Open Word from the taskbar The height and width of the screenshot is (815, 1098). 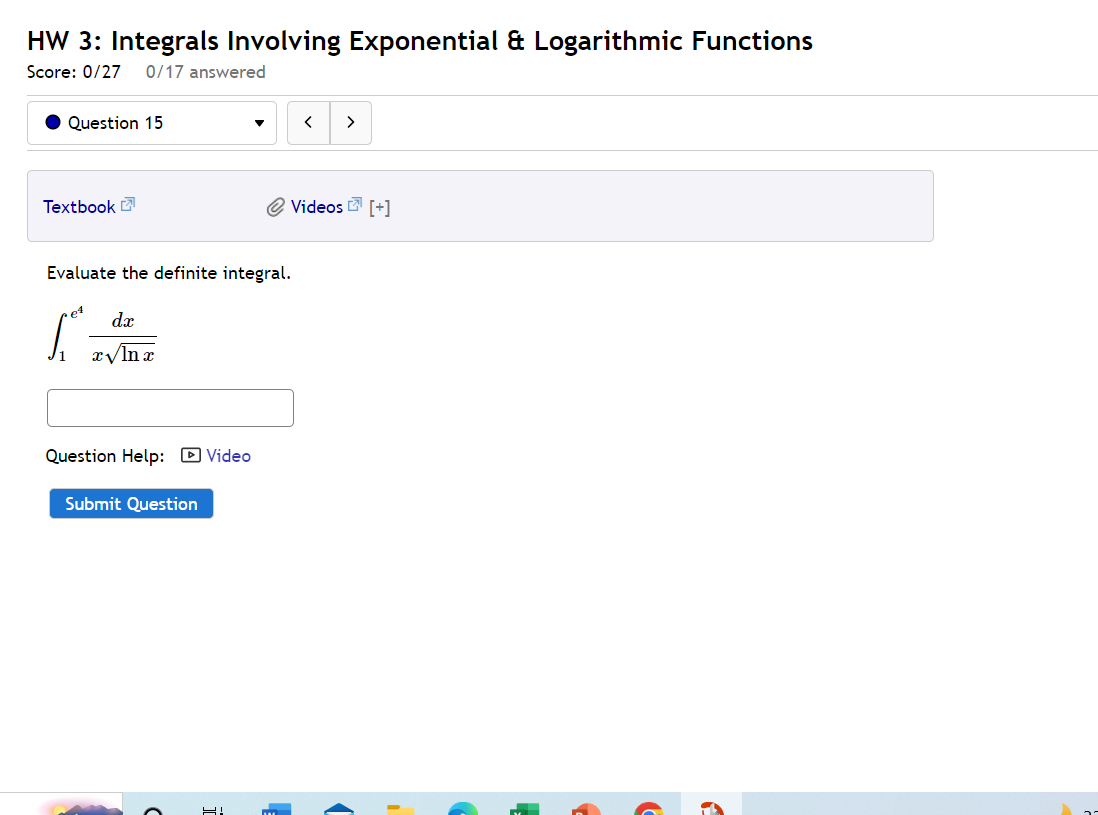[x=276, y=808]
